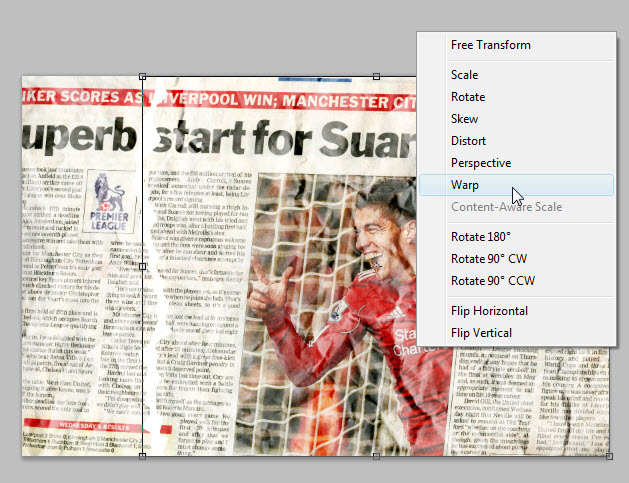Image resolution: width=629 pixels, height=483 pixels.
Task: Select Rotate 90° CW
Action: 516,259
